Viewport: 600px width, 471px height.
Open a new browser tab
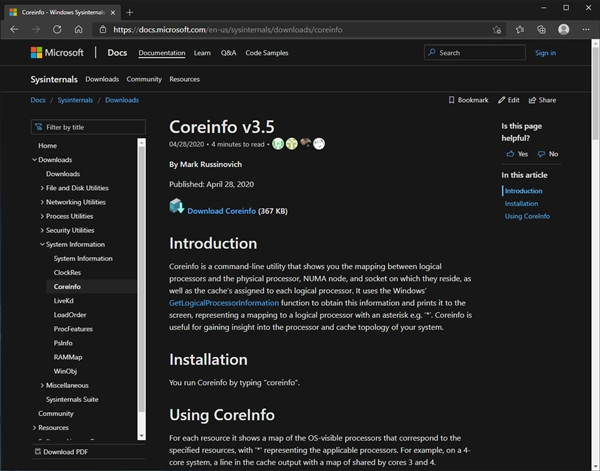pos(130,13)
